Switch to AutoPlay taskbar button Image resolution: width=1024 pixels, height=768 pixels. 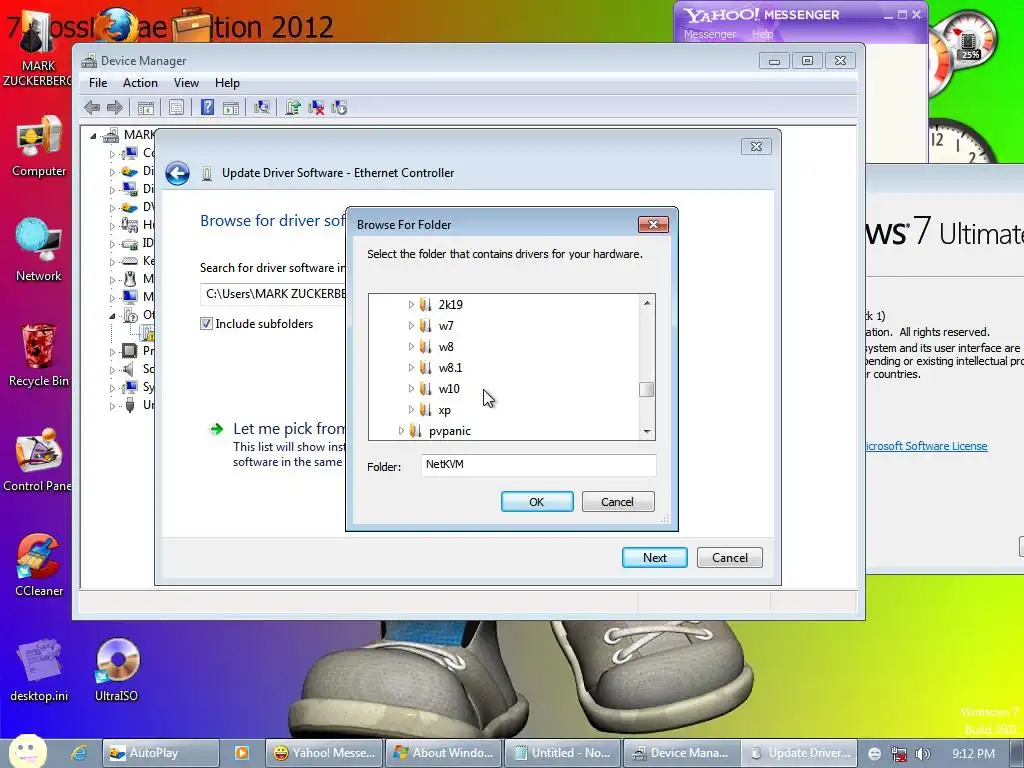point(161,753)
